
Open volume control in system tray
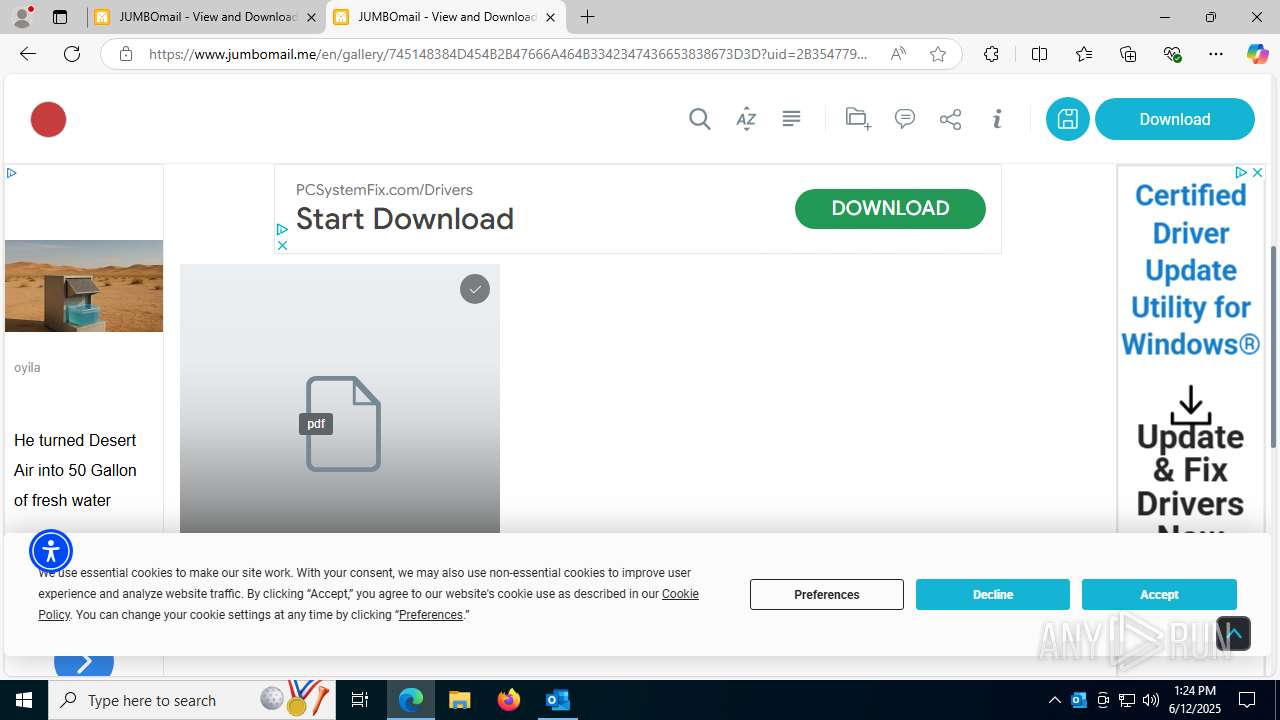pyautogui.click(x=1151, y=700)
